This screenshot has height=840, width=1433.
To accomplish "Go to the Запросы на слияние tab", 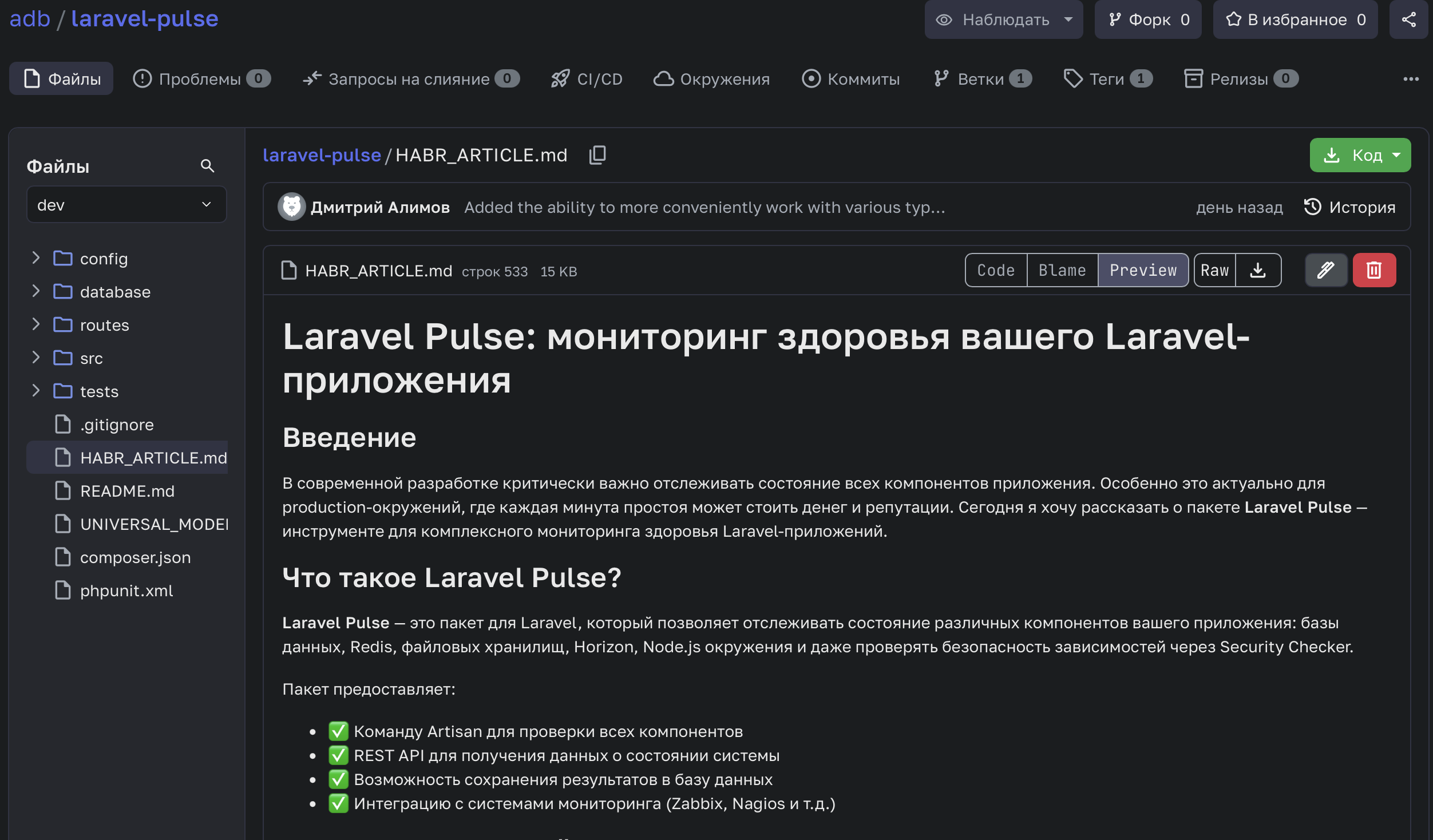I will (410, 79).
